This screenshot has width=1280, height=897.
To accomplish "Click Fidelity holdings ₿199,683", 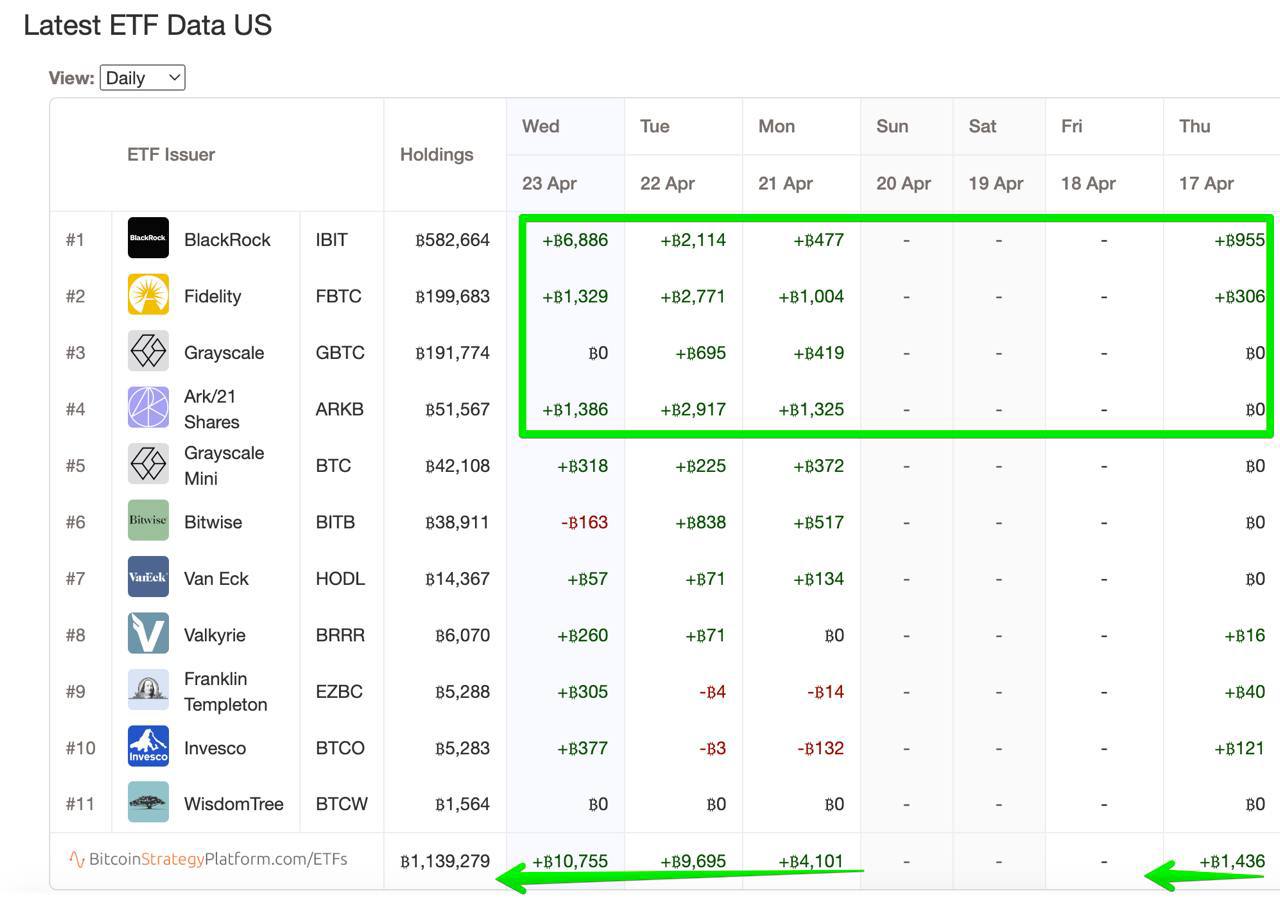I will (x=453, y=296).
